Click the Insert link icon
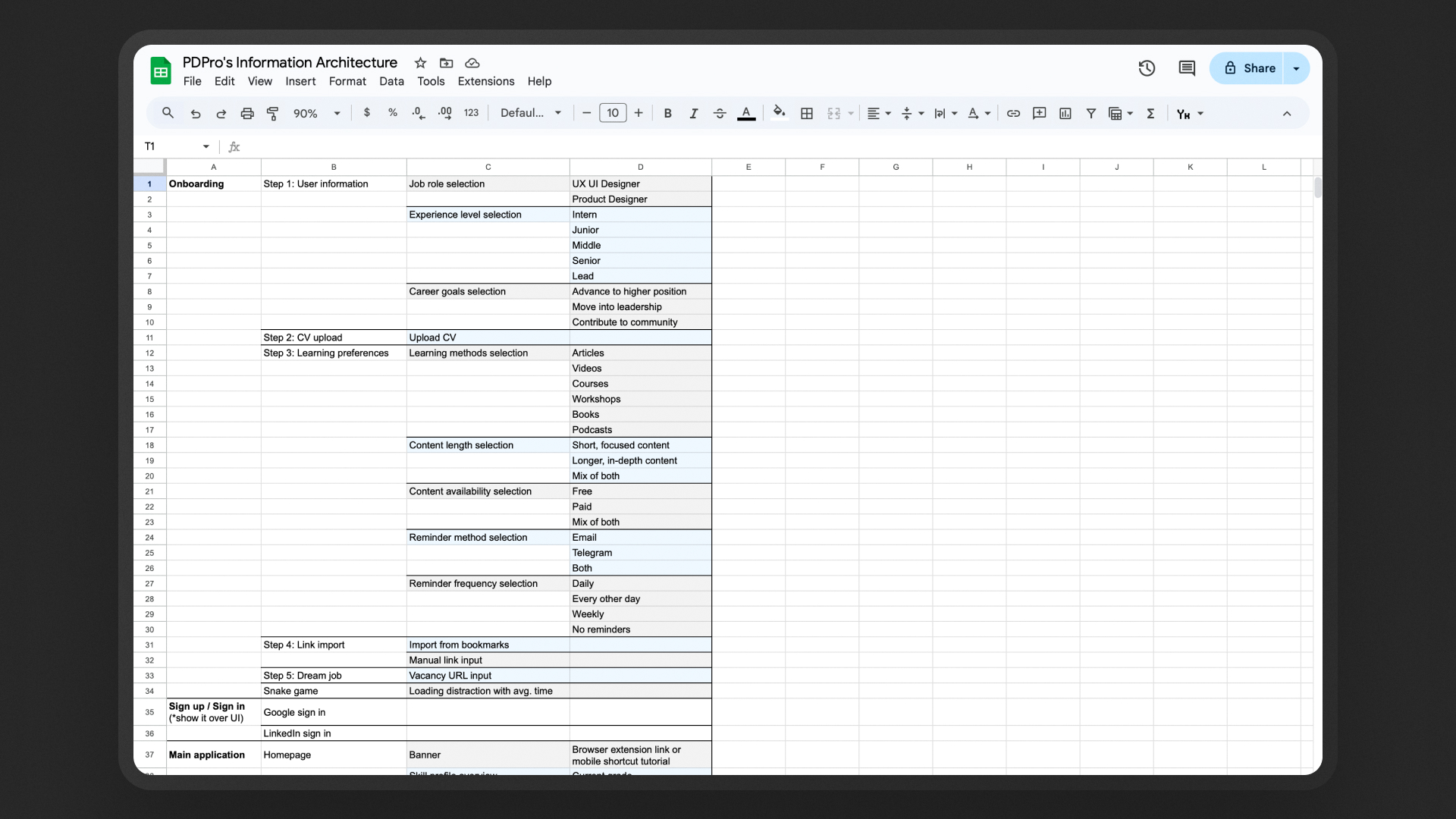 [x=1013, y=114]
